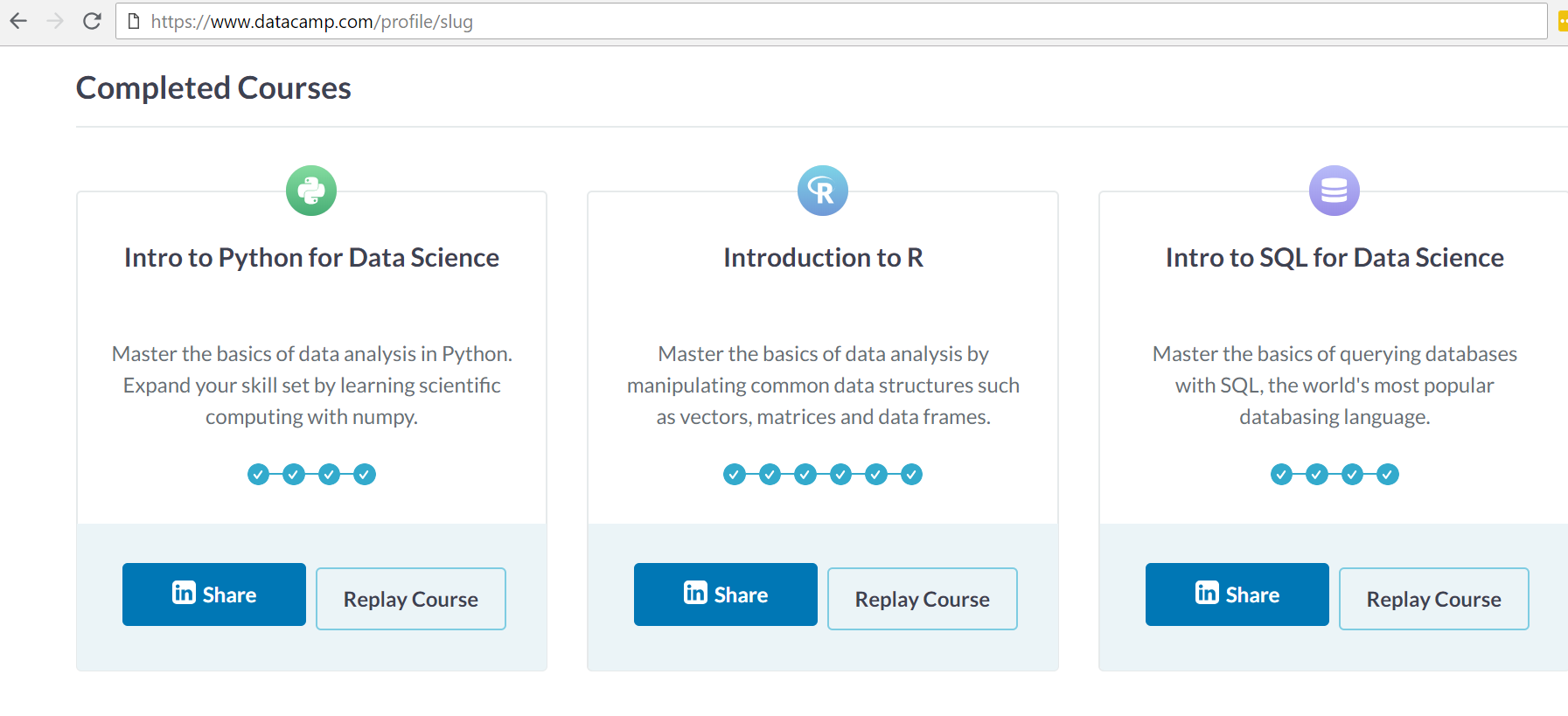The height and width of the screenshot is (716, 1568).
Task: Click the last chapter checkmark of R course
Action: pos(911,475)
